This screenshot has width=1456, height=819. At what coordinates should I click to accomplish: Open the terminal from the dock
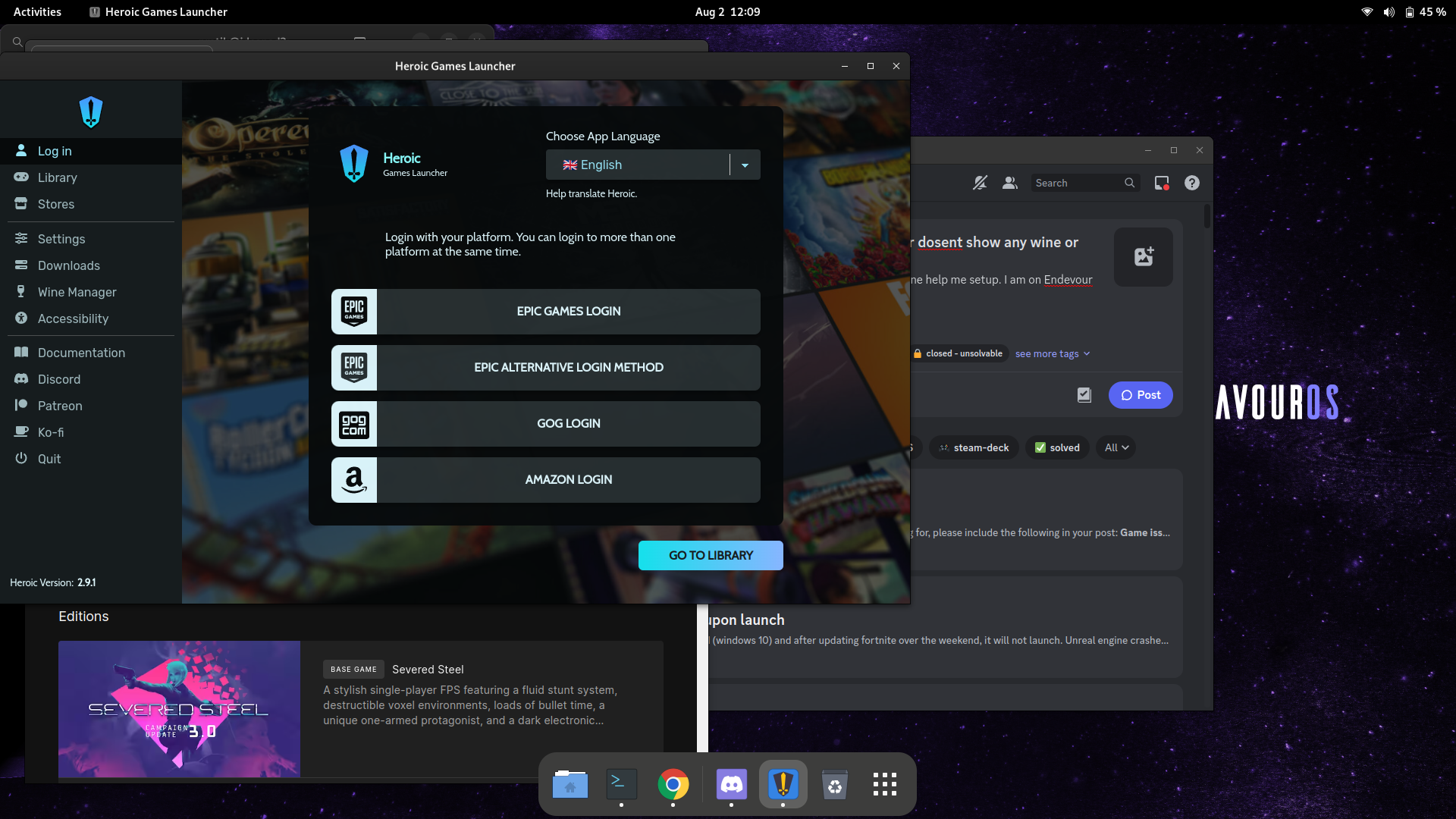[621, 785]
